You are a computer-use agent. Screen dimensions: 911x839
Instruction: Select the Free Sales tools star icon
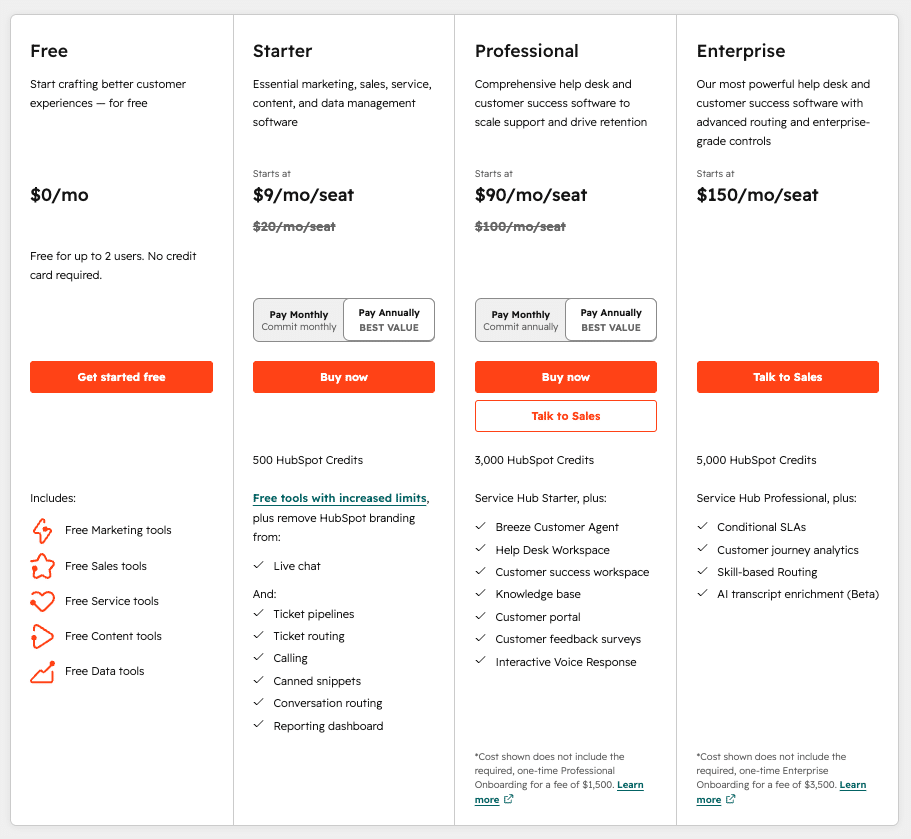(43, 565)
